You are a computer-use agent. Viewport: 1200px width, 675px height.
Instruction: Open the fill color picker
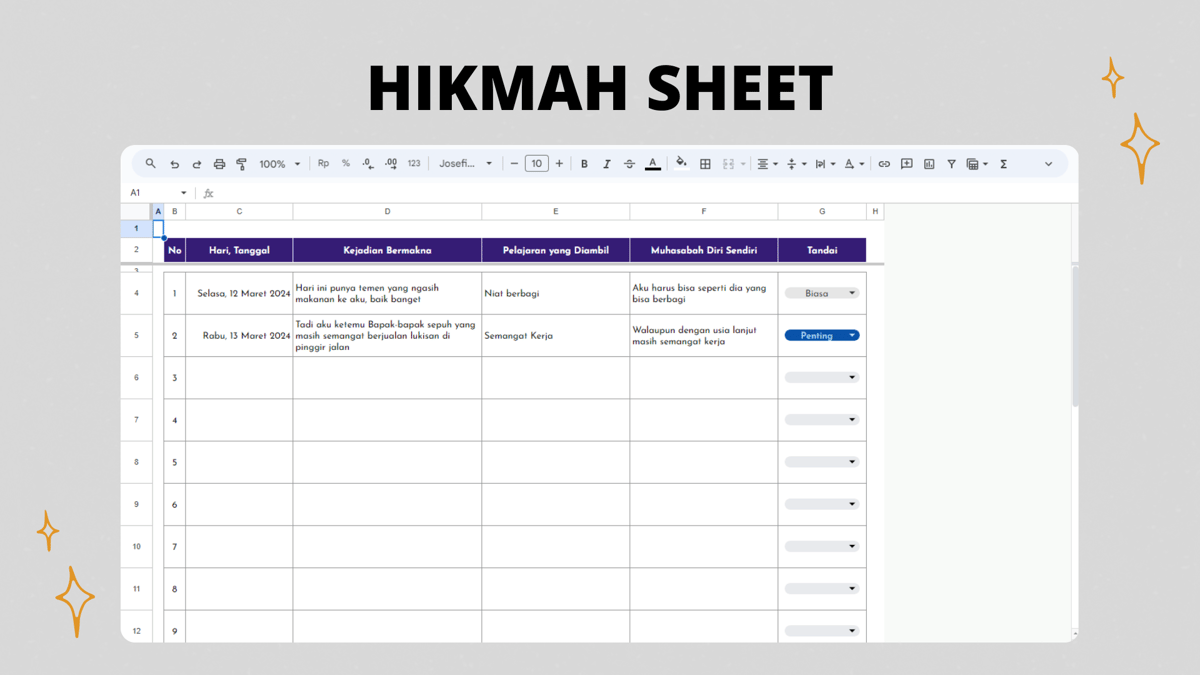[x=681, y=164]
